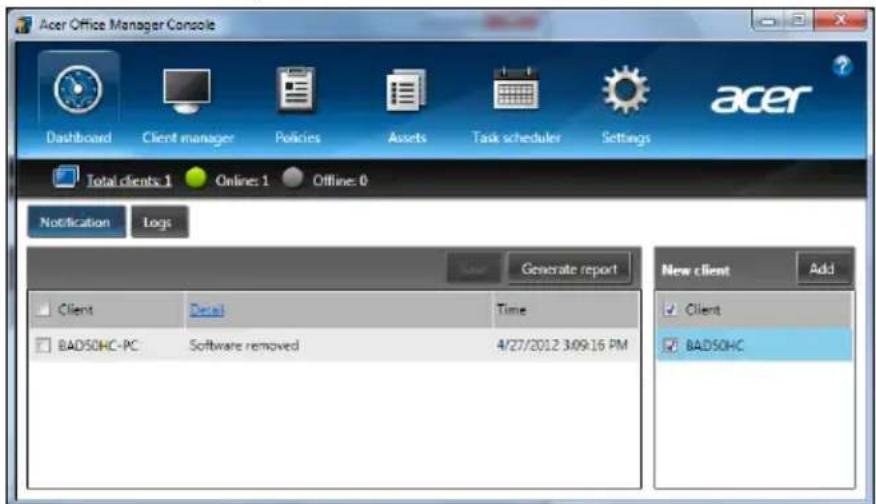The height and width of the screenshot is (504, 876).
Task: Toggle the select-all Client checkbox in notifications
Action: [43, 310]
